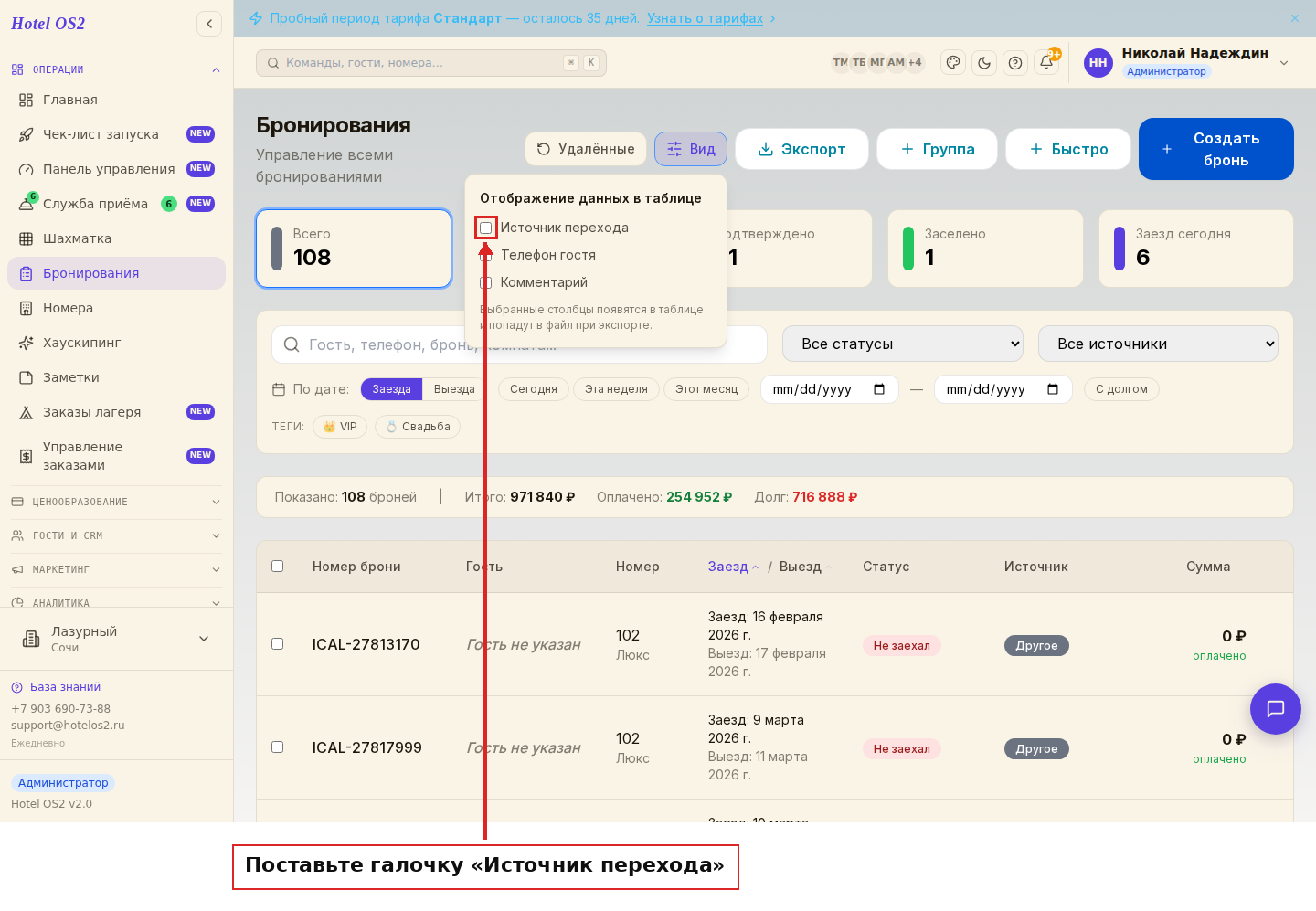Click the НН user avatar

(x=1098, y=63)
